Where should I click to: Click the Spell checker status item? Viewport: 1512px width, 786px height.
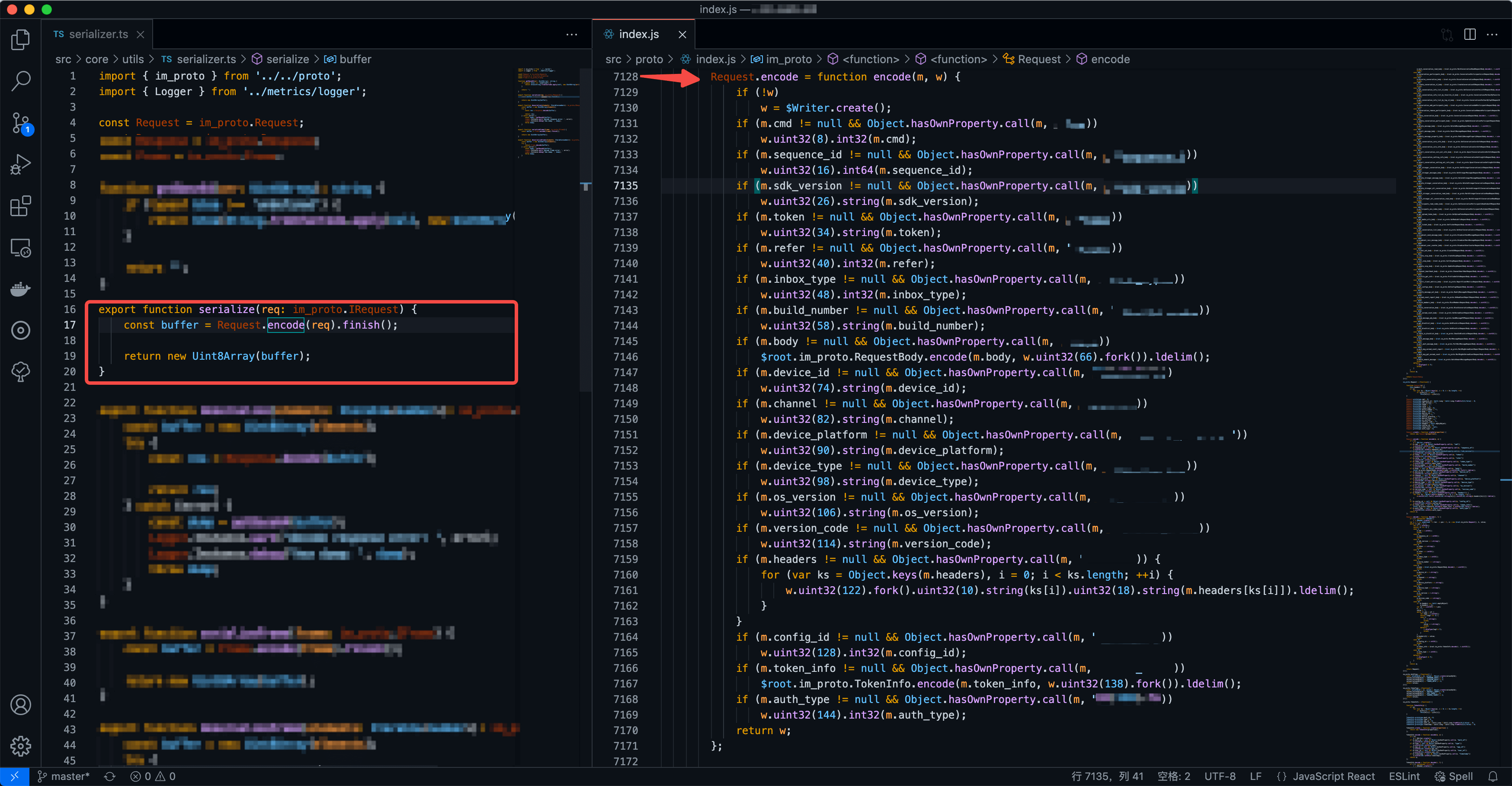click(x=1453, y=776)
